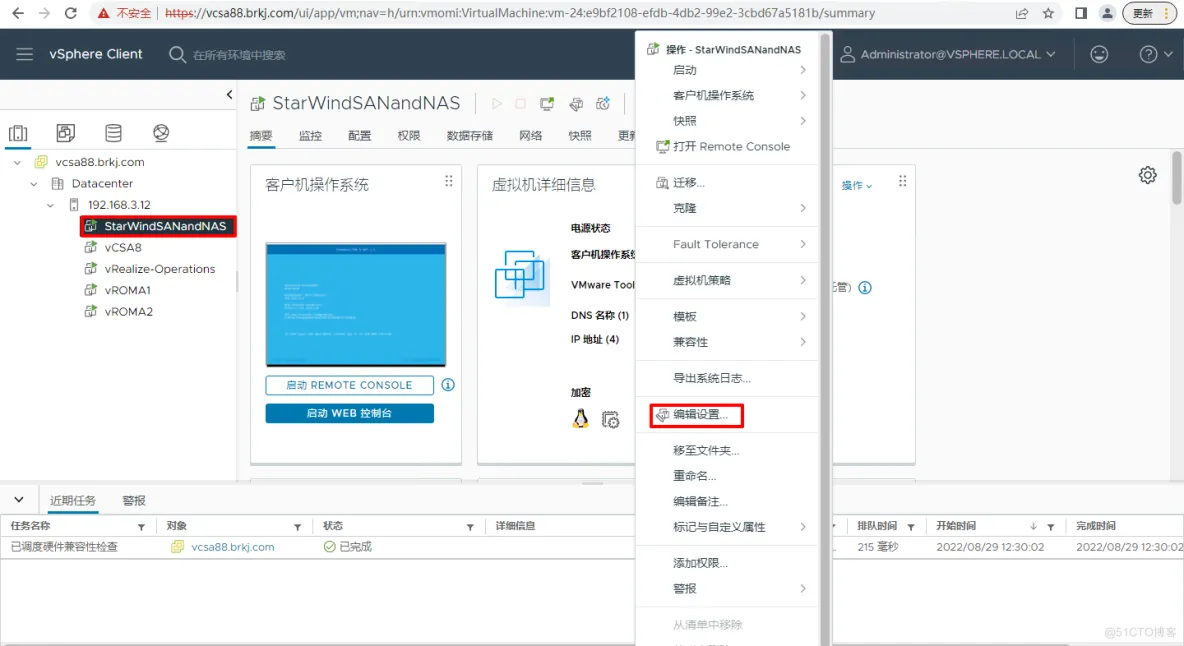Image resolution: width=1184 pixels, height=646 pixels.
Task: Open Networking inventory view
Action: pos(161,134)
